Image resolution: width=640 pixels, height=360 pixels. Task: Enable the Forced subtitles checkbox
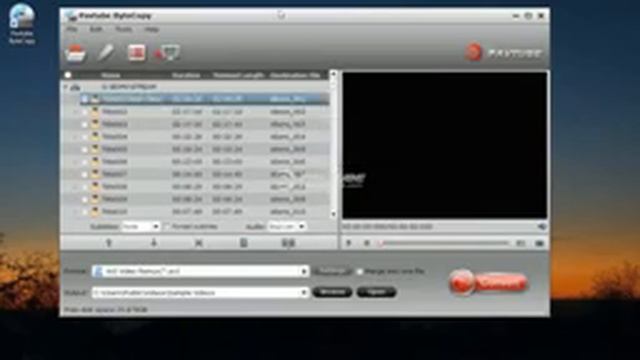pyautogui.click(x=167, y=227)
